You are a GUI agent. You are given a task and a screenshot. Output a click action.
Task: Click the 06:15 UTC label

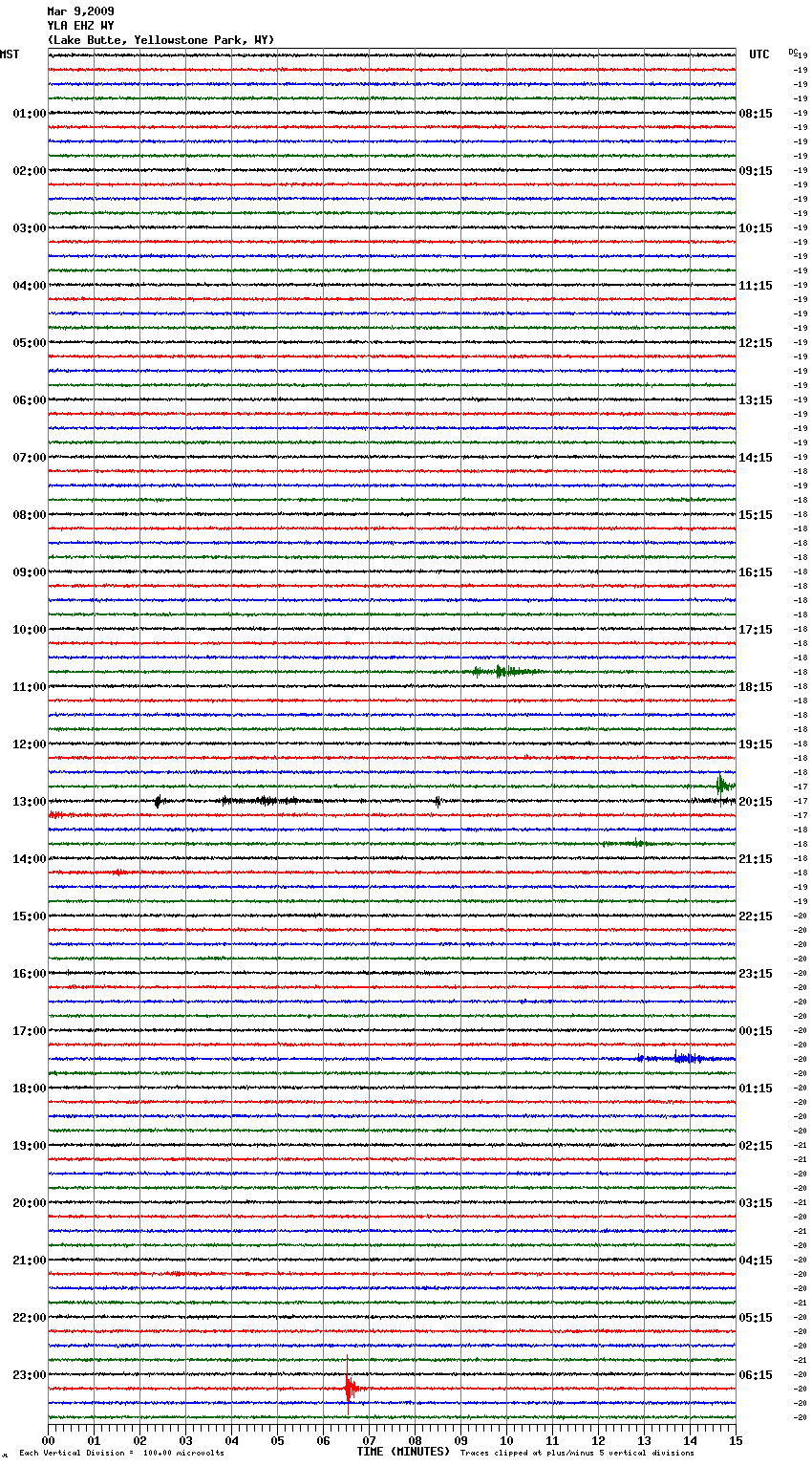[x=756, y=1375]
